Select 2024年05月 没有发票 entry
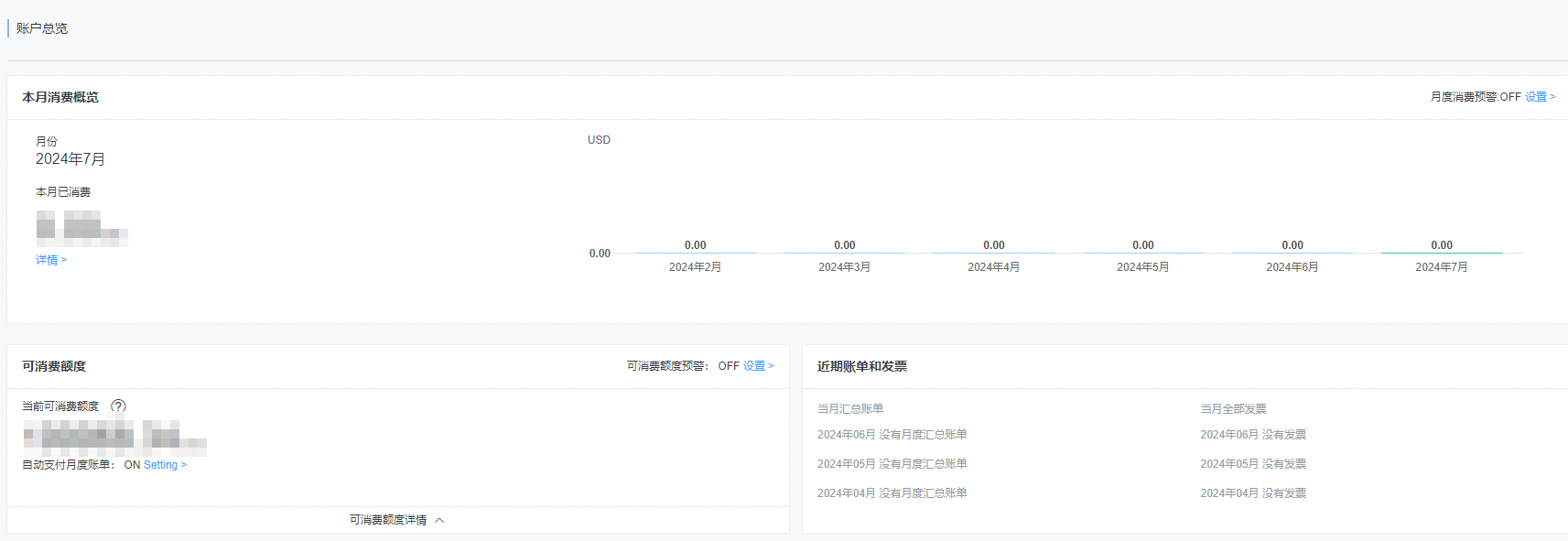This screenshot has width=1568, height=541. pyautogui.click(x=1253, y=464)
